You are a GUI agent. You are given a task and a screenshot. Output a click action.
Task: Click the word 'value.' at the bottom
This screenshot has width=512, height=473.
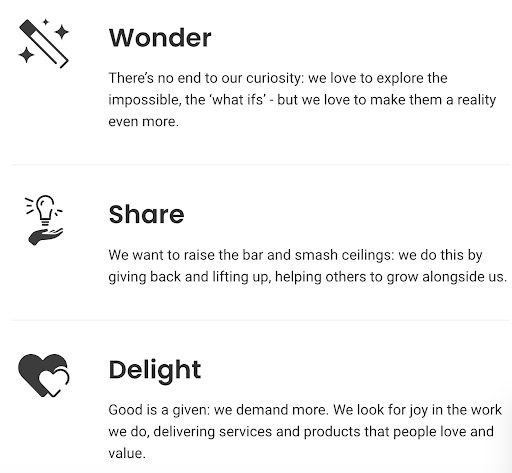pos(127,453)
